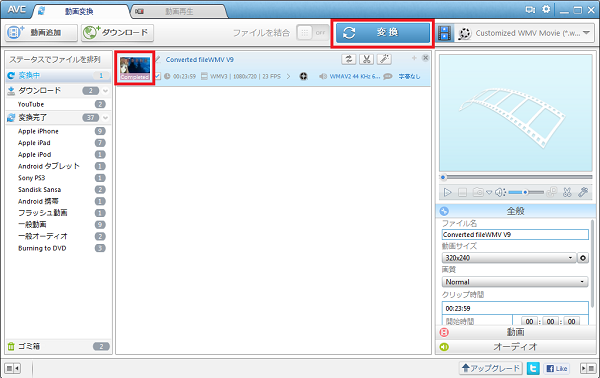Toggle left sidebar with bottom-left panel icon
Viewport: 600px width, 378px height.
click(13, 368)
